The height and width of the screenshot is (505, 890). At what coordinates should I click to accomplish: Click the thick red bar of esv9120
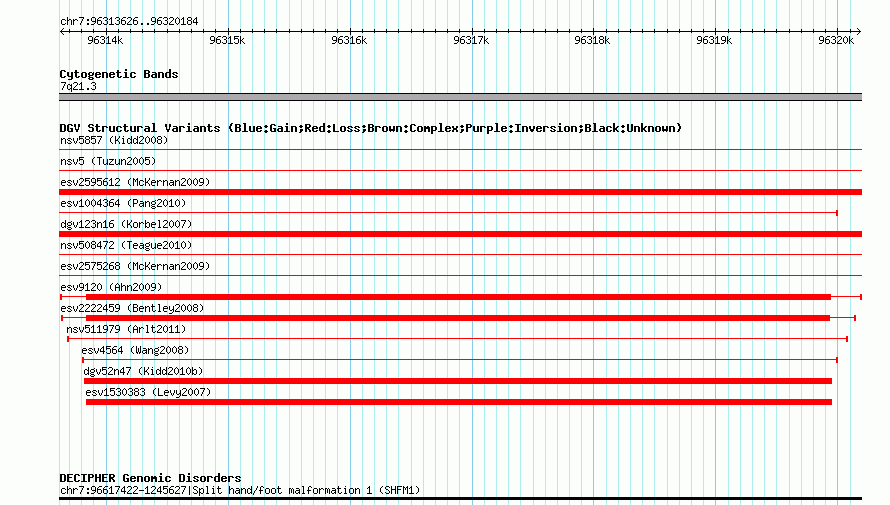(459, 297)
